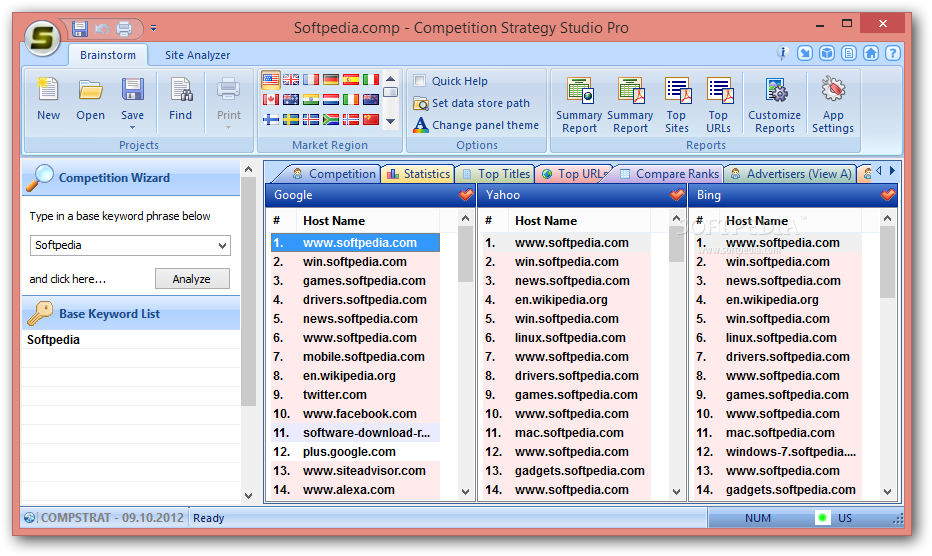Click the Google list vertical scrollbar thumb
The width and height of the screenshot is (932, 556).
pos(465,255)
